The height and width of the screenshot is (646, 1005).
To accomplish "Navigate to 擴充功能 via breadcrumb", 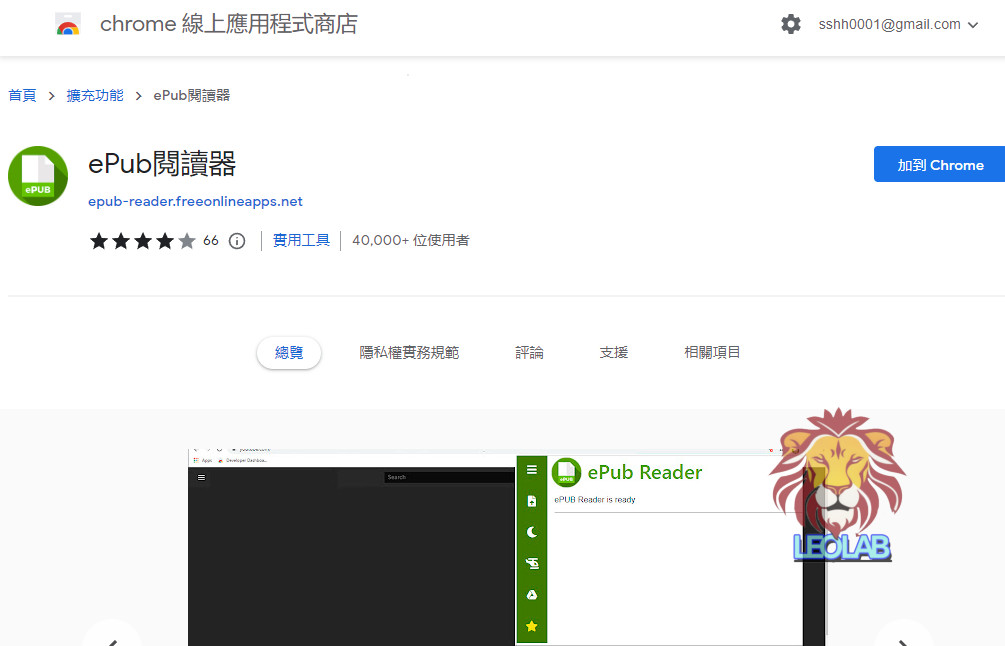I will coord(95,94).
